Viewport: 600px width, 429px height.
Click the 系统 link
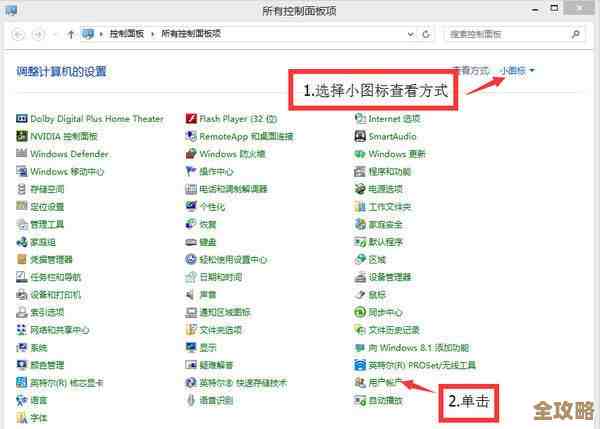[39, 347]
